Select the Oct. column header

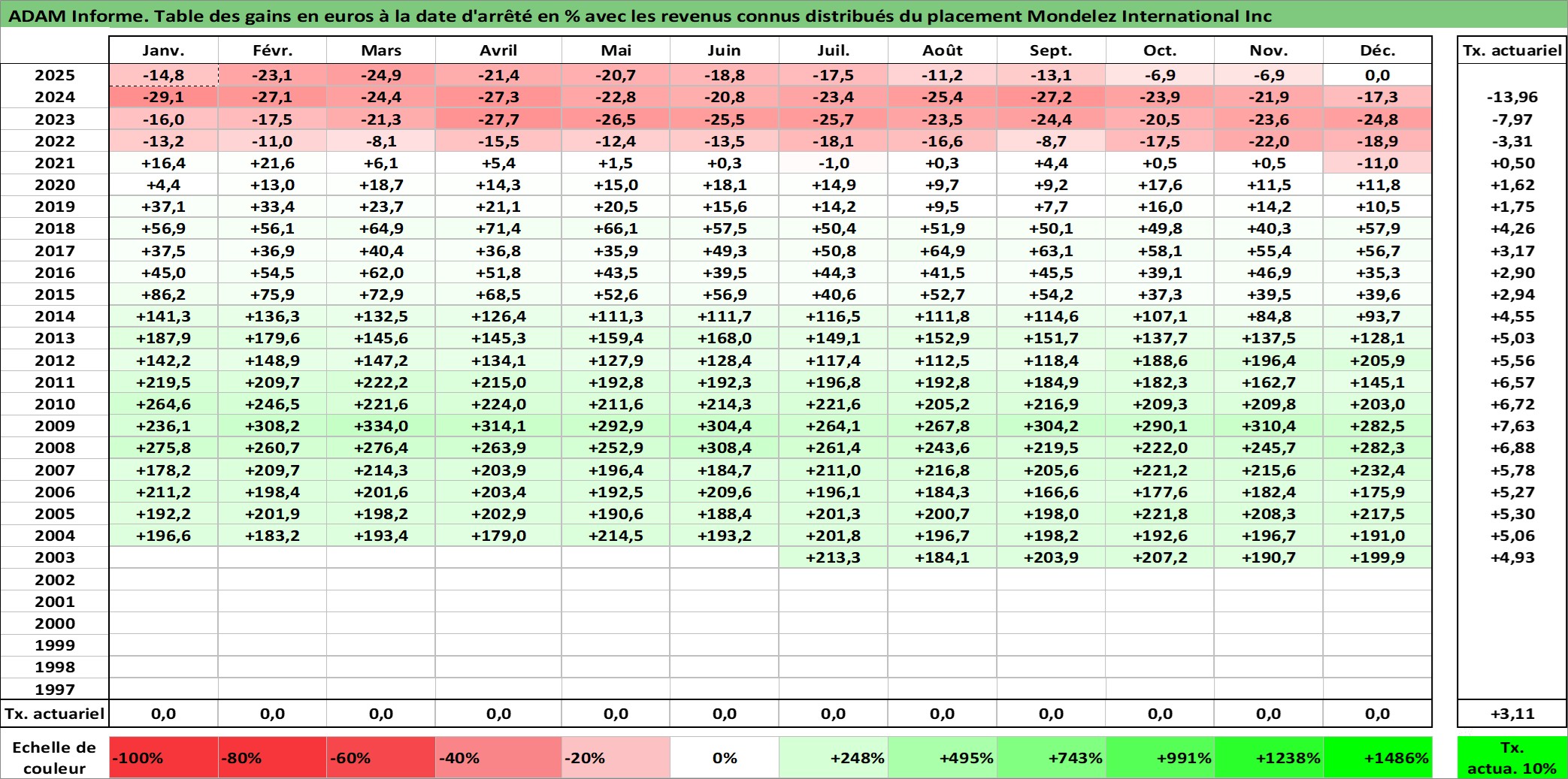[x=1160, y=50]
